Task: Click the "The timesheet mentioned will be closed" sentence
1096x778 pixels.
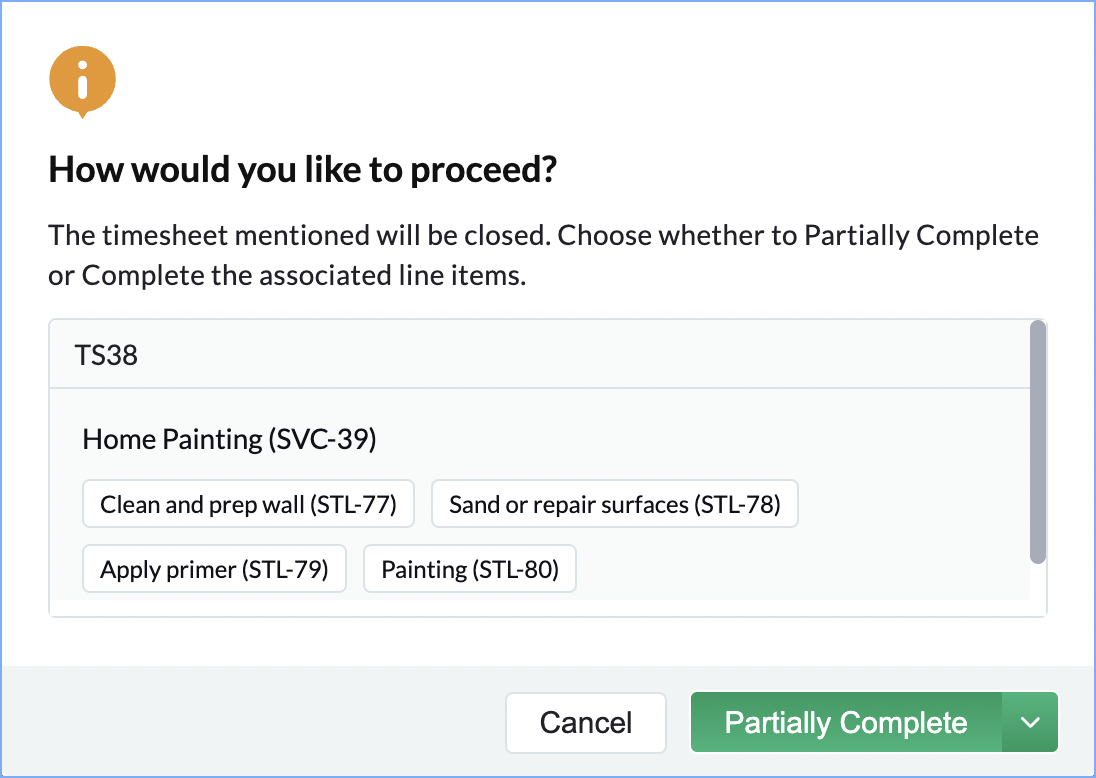Action: click(x=300, y=237)
